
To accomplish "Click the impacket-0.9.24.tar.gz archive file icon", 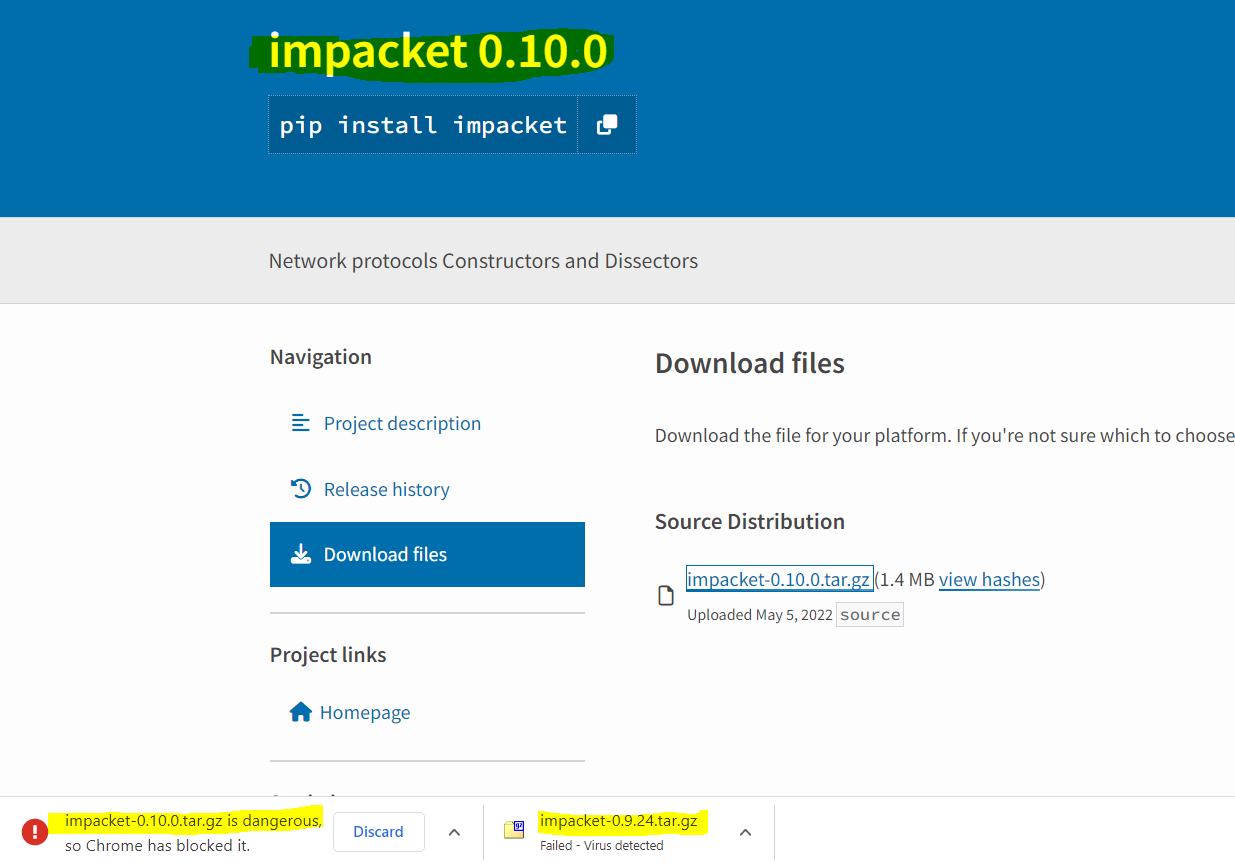I will (x=514, y=830).
